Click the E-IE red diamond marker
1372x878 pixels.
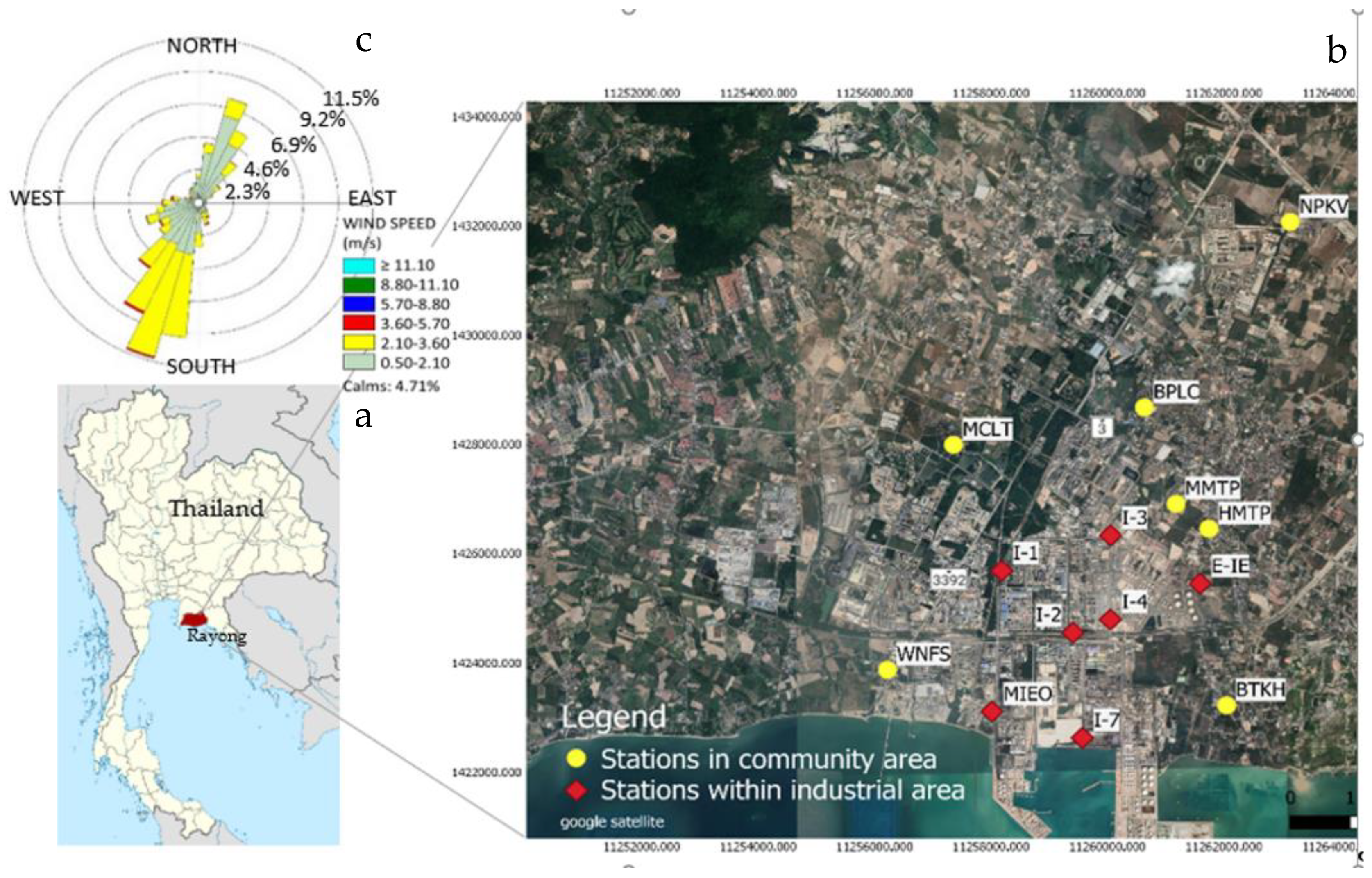(x=1200, y=583)
